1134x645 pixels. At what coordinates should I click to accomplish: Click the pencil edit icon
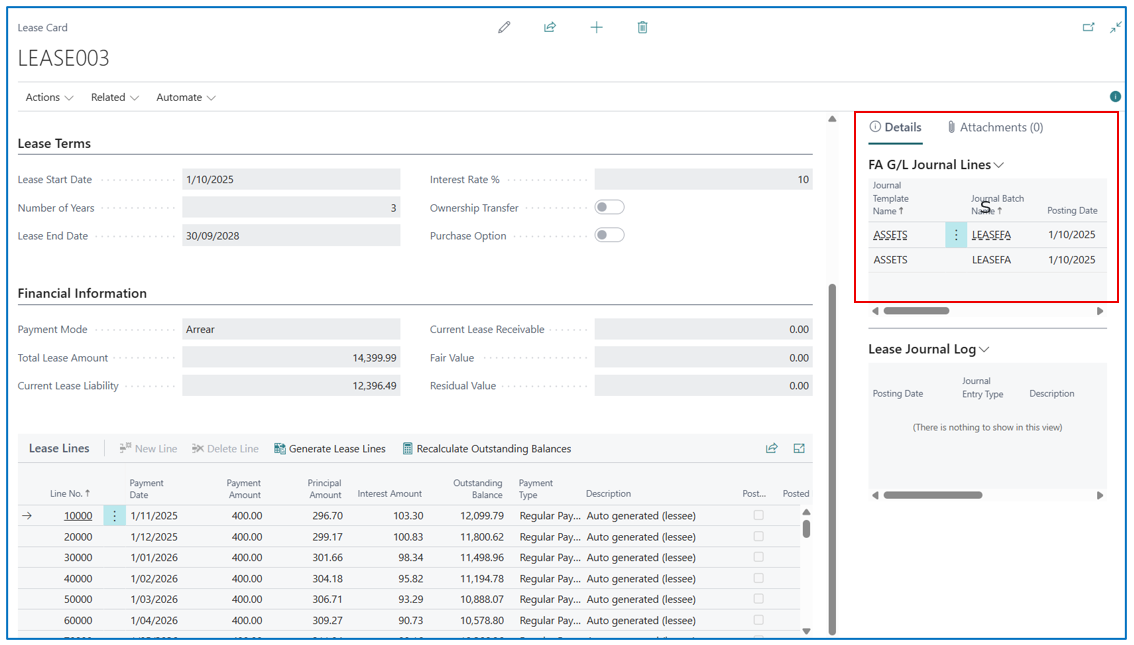pos(504,27)
